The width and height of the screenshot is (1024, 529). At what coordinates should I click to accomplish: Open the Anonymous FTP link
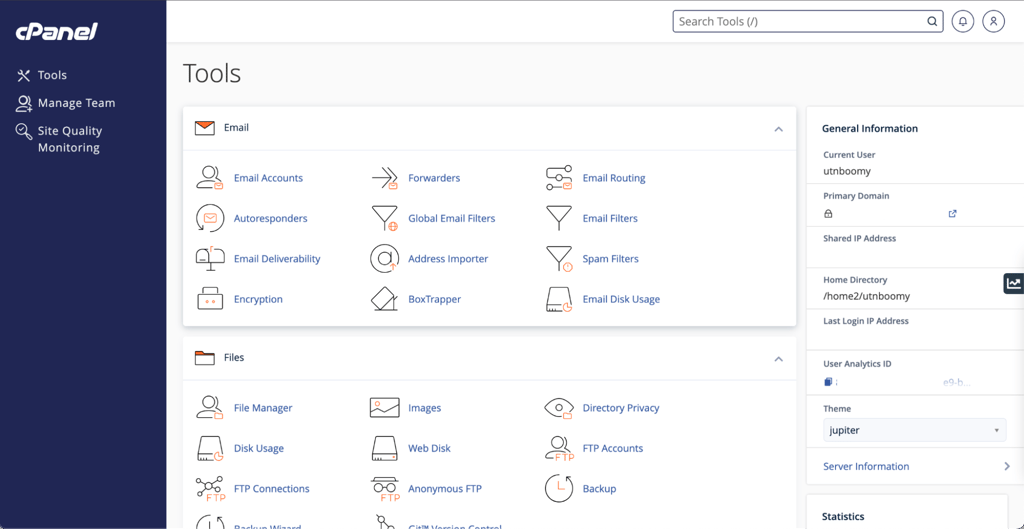pyautogui.click(x=445, y=489)
